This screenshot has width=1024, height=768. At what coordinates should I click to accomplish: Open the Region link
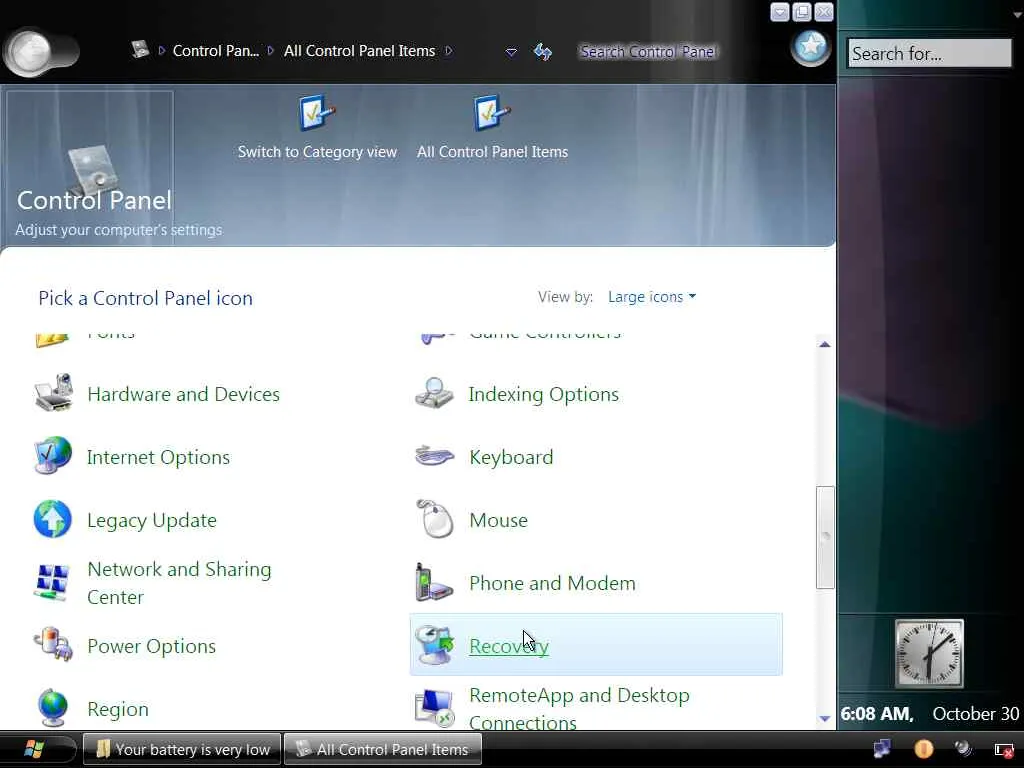[x=118, y=709]
